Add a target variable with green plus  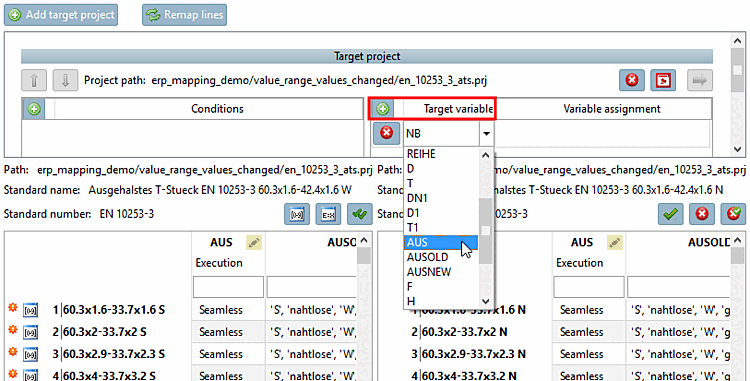point(382,109)
